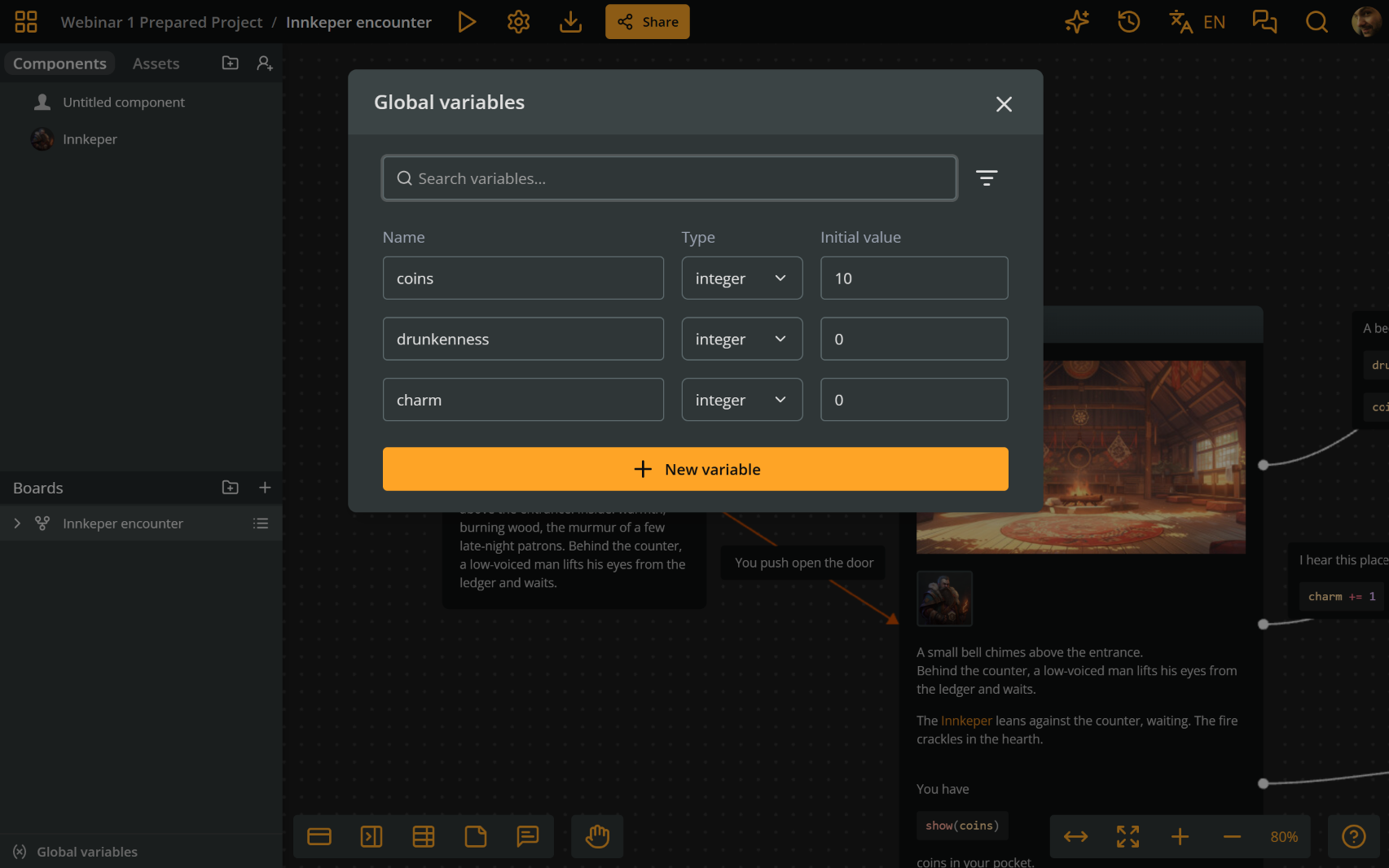Zoom in with the plus button
Image resolution: width=1389 pixels, height=868 pixels.
(1180, 836)
